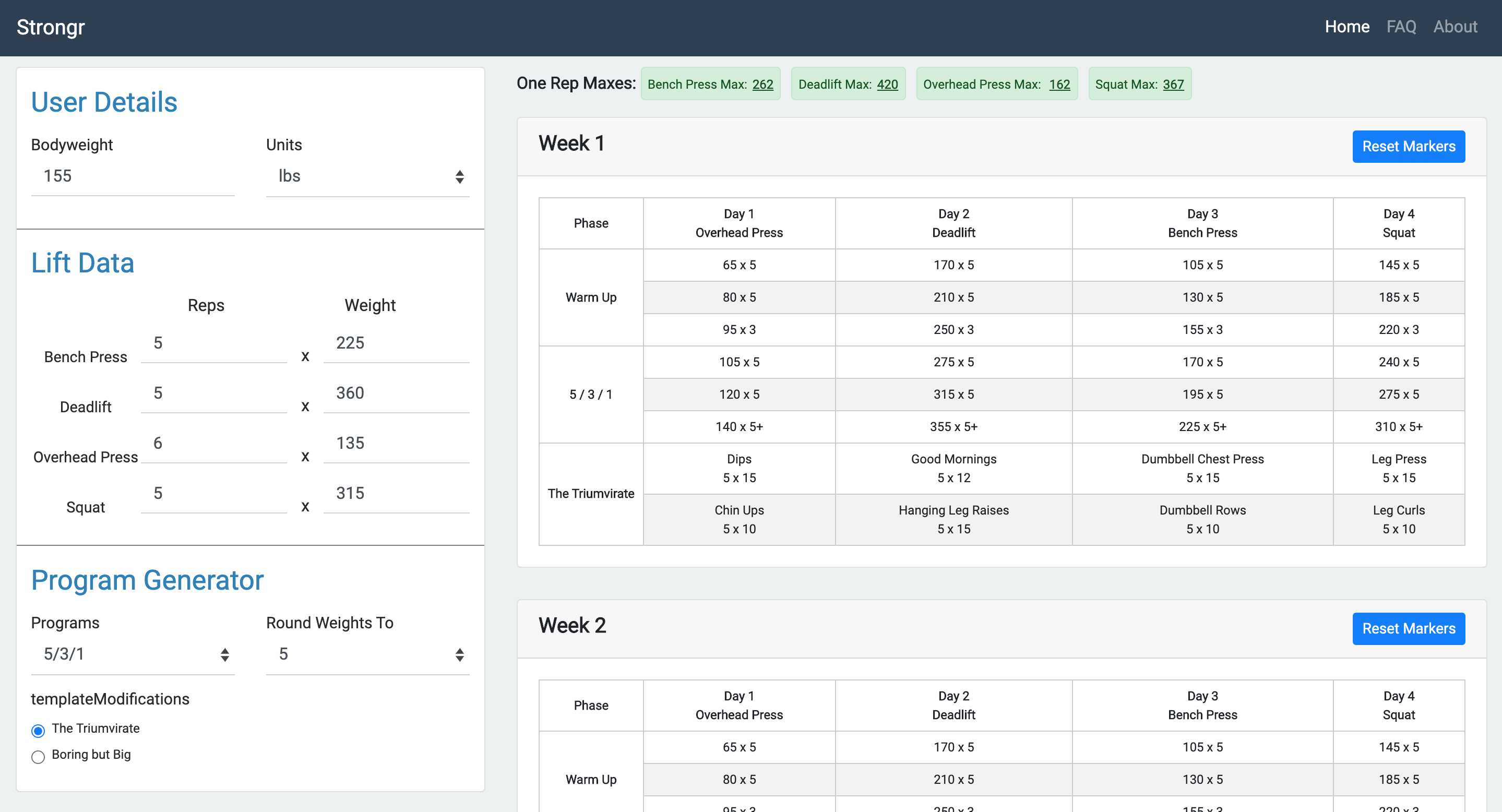Viewport: 1502px width, 812px height.
Task: Reset Markers for Week 2
Action: pyautogui.click(x=1409, y=628)
